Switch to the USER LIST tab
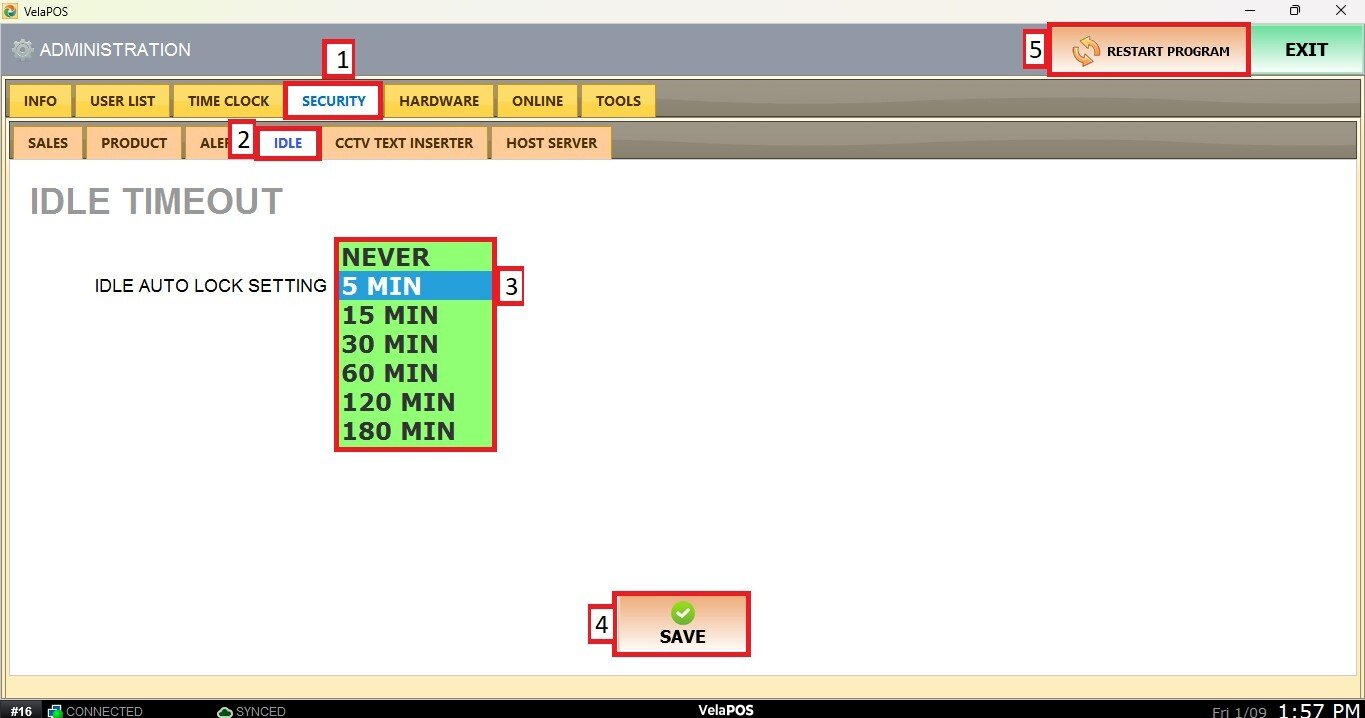Screen dimensions: 1365x718 (x=122, y=101)
